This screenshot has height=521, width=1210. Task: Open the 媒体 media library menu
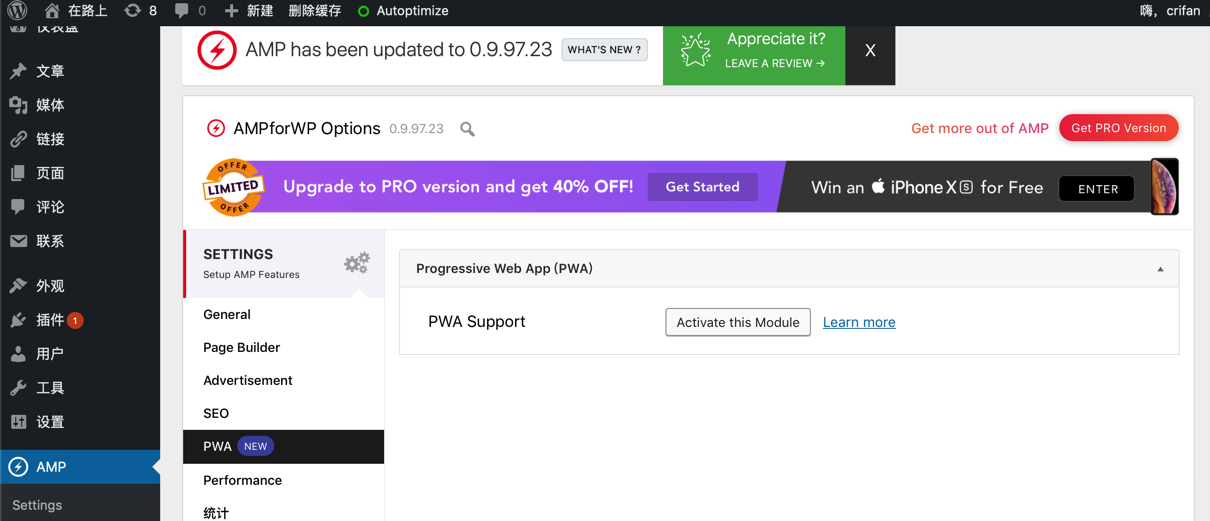(x=50, y=105)
